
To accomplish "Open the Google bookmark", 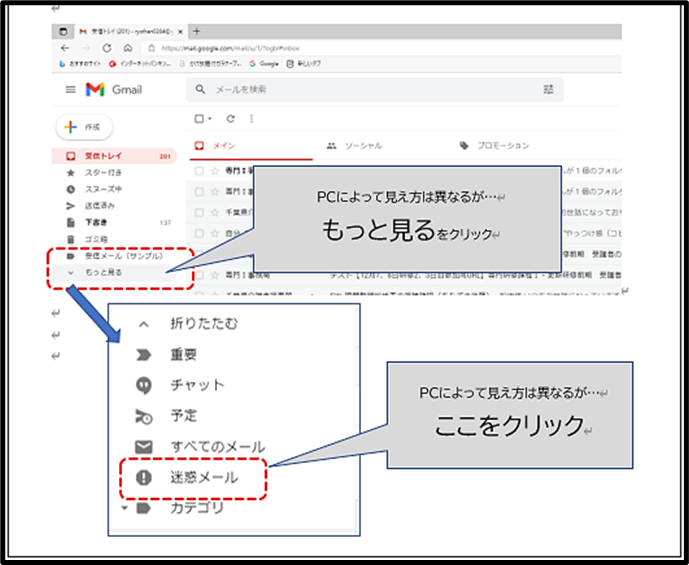I will point(264,64).
